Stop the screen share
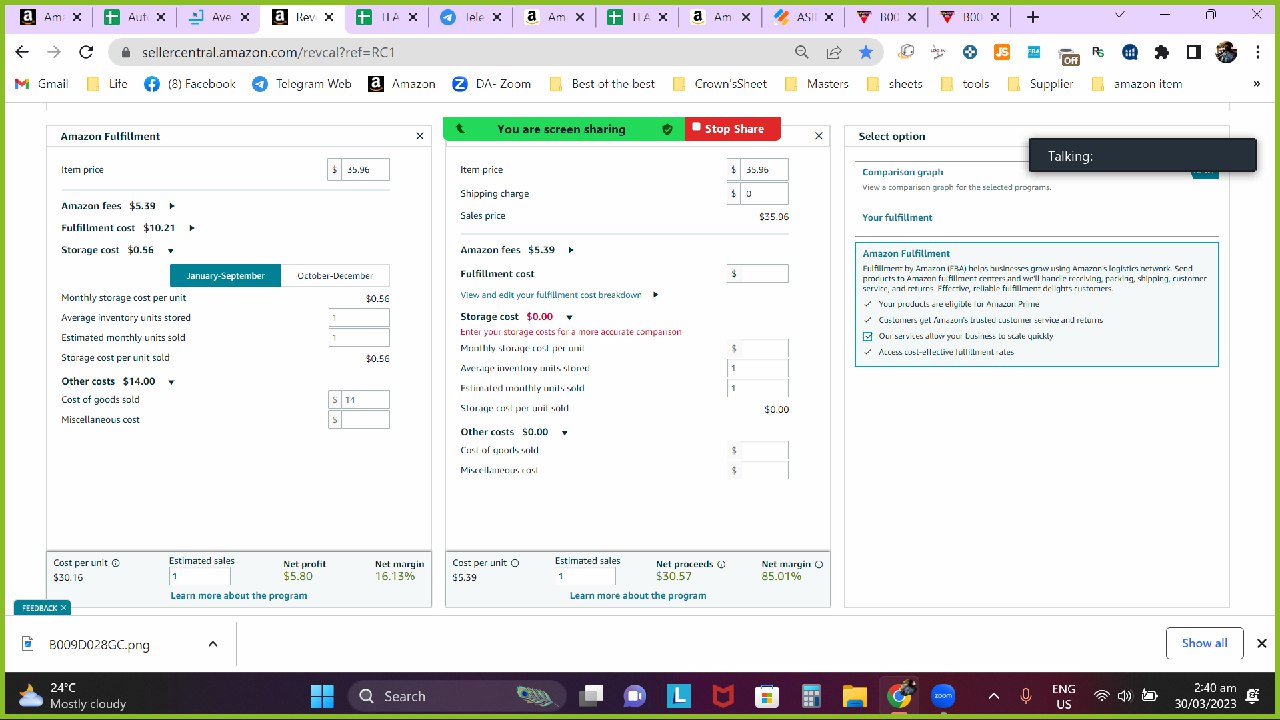Image resolution: width=1280 pixels, height=720 pixels. (733, 129)
